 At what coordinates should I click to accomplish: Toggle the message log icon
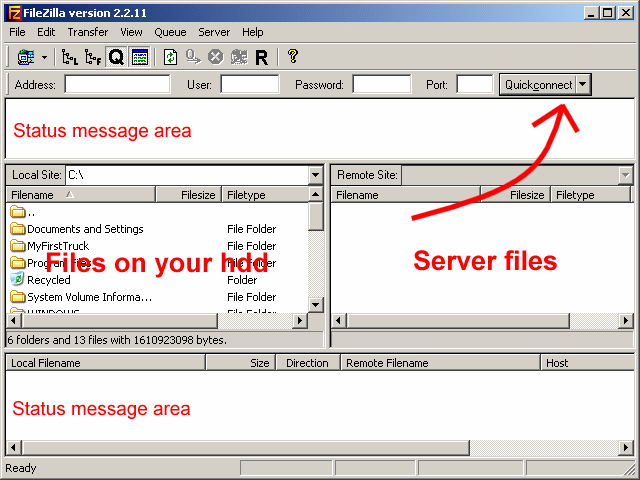pos(139,58)
